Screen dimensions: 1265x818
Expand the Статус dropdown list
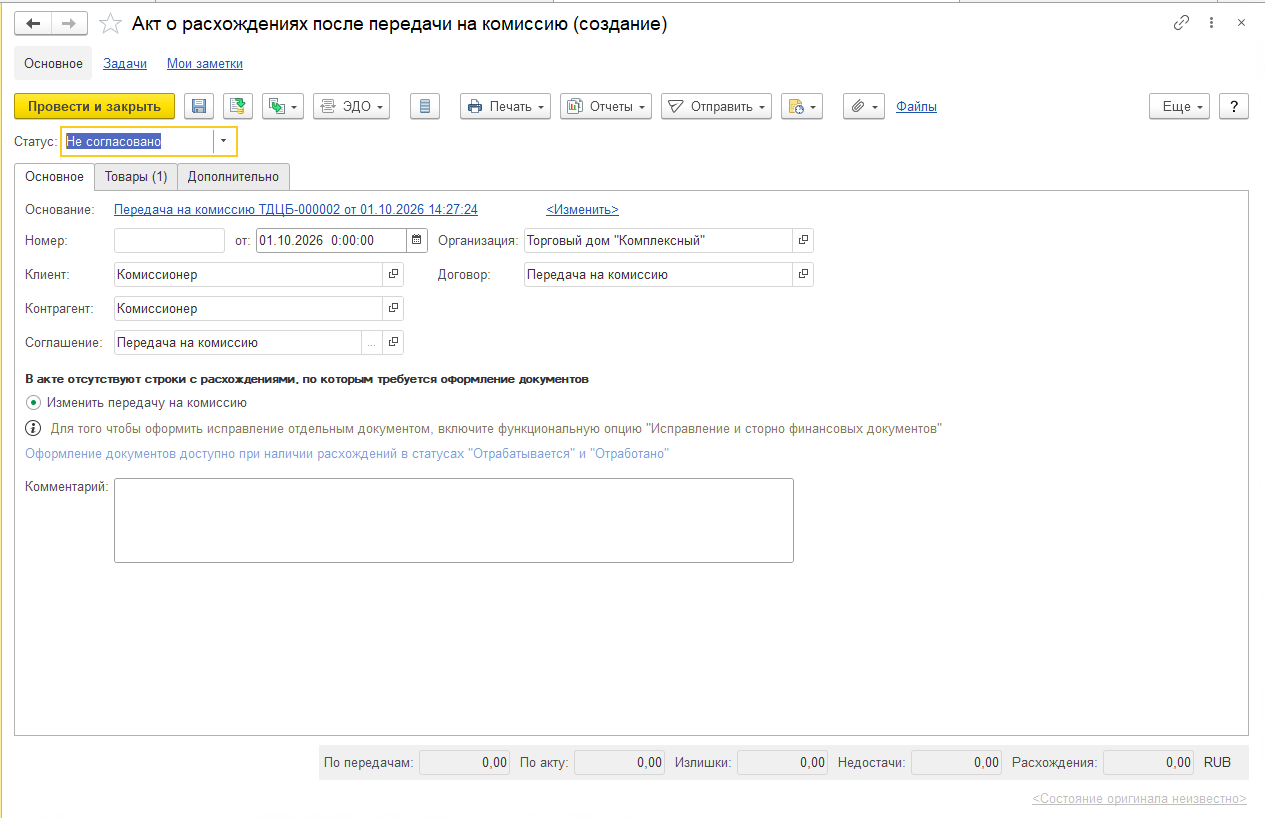(x=224, y=142)
